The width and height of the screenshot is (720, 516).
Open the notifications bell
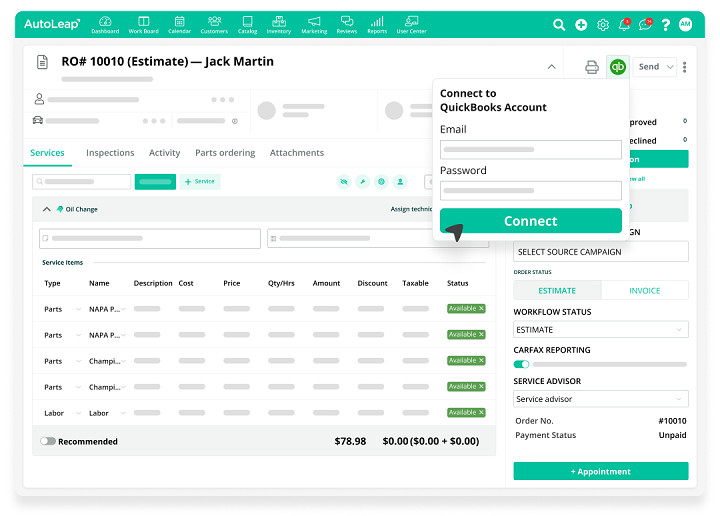[625, 25]
